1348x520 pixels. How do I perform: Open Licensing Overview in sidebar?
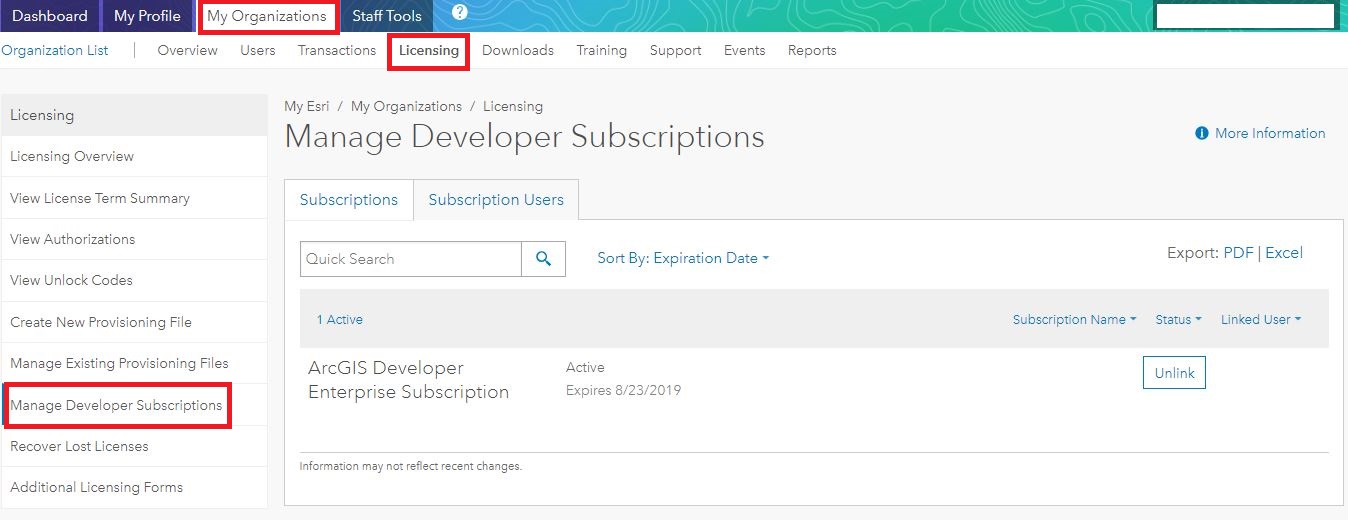point(134,156)
